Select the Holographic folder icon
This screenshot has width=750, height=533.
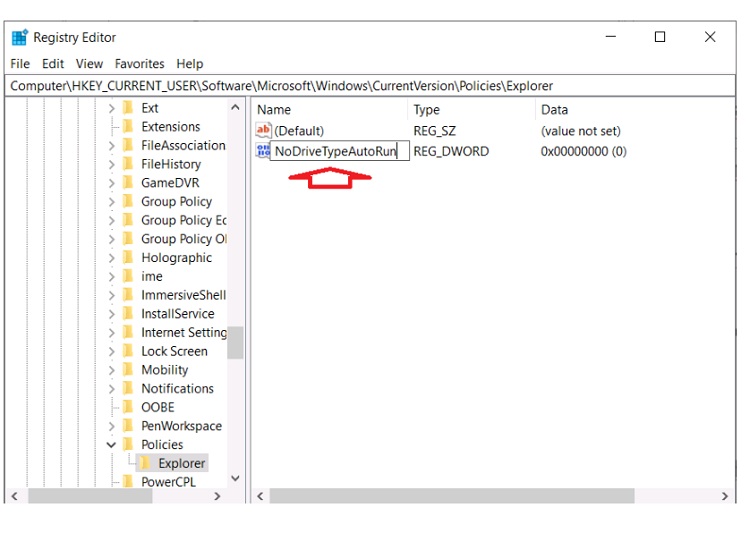[x=128, y=257]
